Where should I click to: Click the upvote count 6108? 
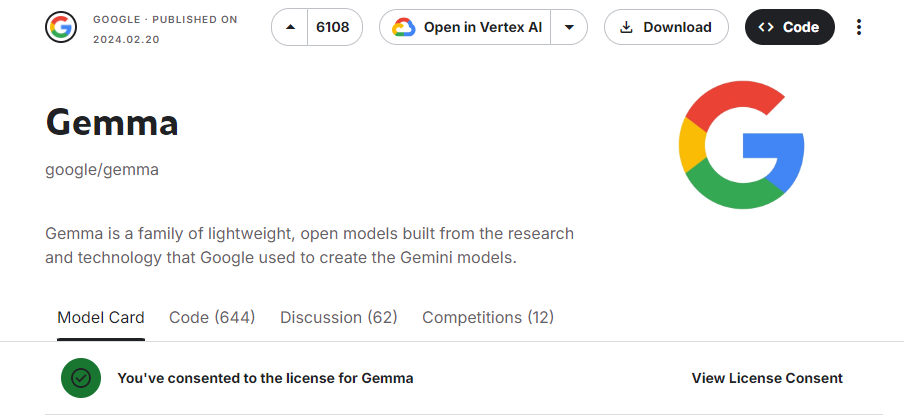(x=333, y=27)
